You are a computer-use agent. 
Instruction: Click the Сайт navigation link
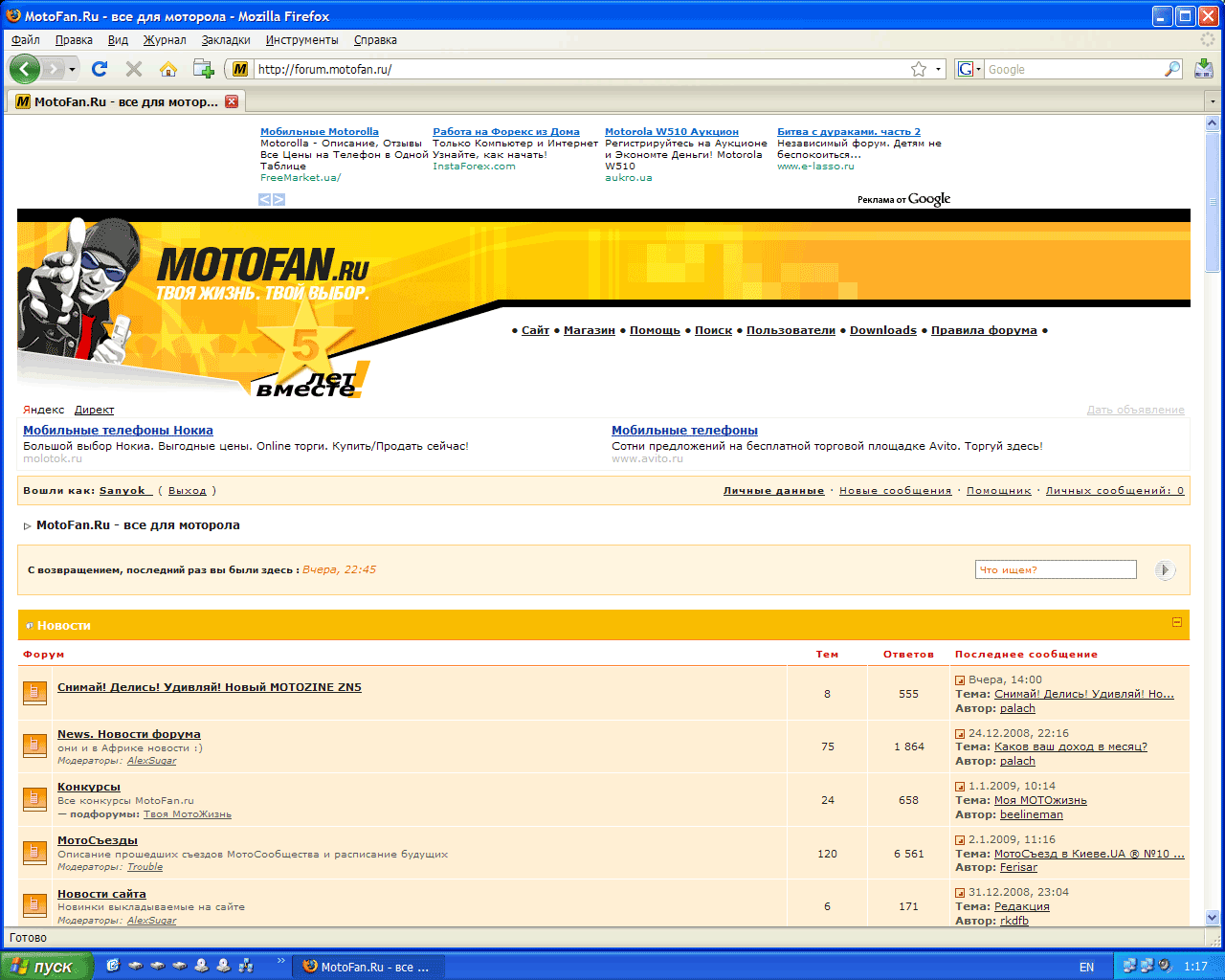536,330
